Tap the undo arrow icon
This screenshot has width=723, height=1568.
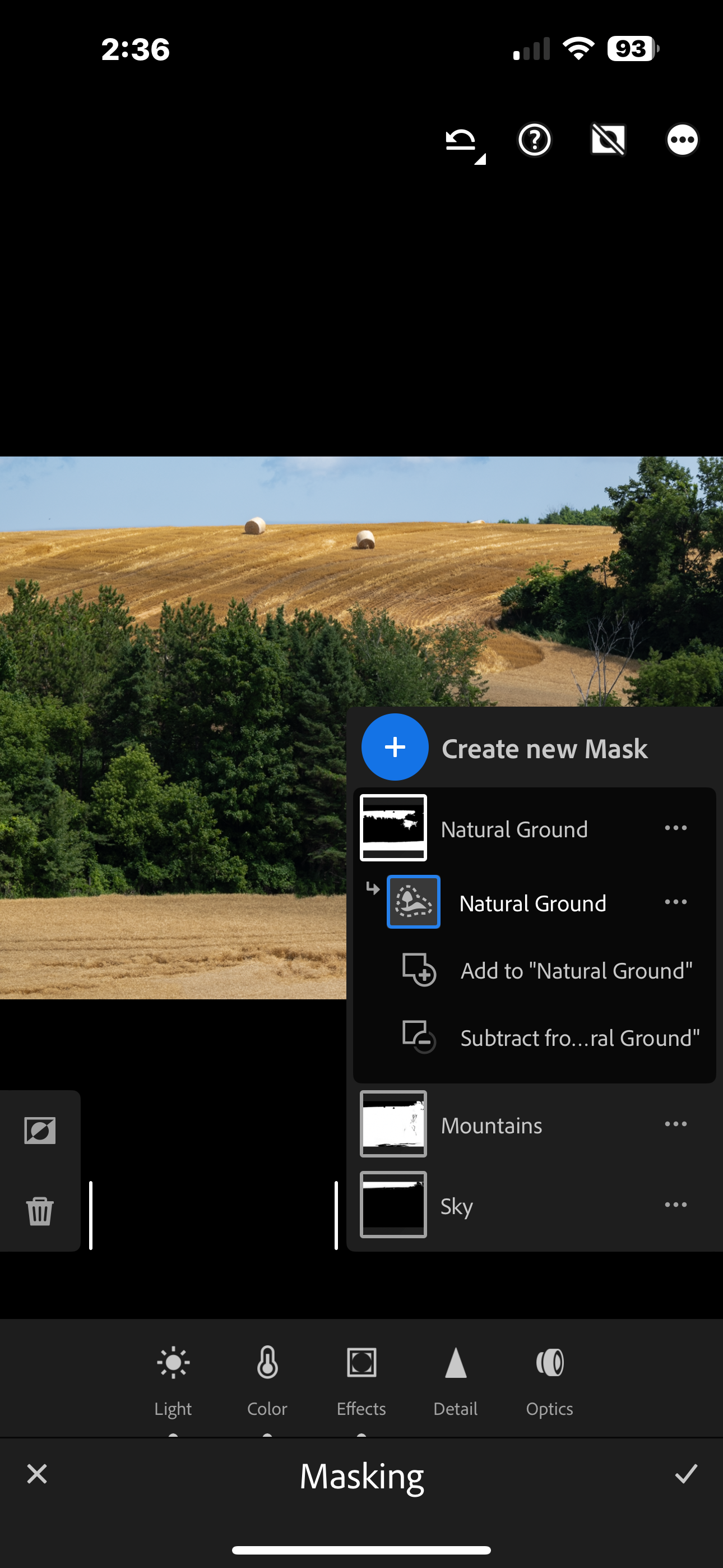[x=461, y=141]
